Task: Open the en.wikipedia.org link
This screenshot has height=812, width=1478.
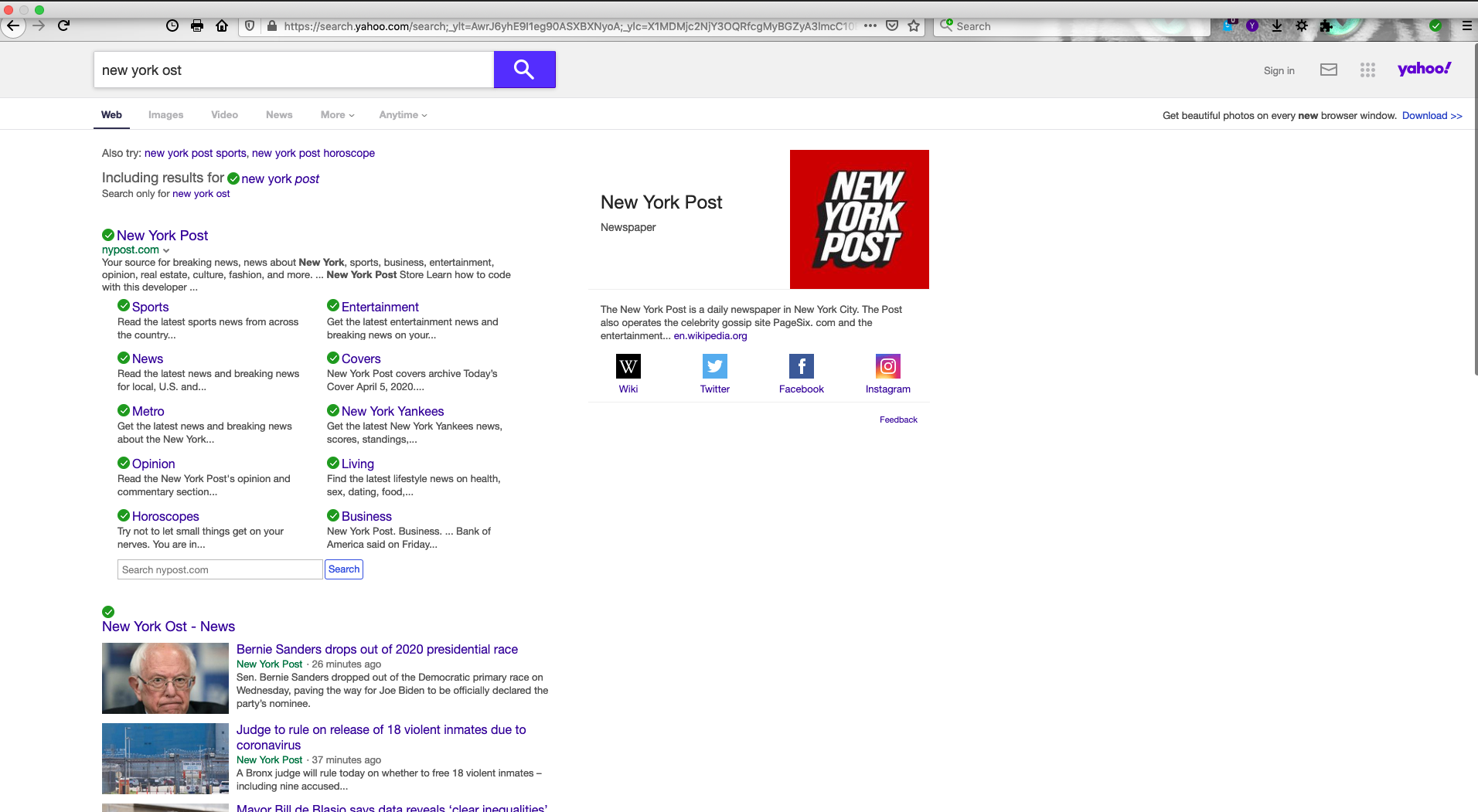Action: (x=710, y=336)
